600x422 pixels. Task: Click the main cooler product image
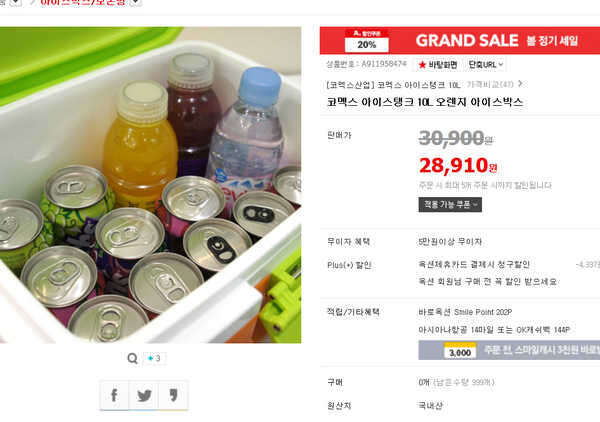point(150,185)
